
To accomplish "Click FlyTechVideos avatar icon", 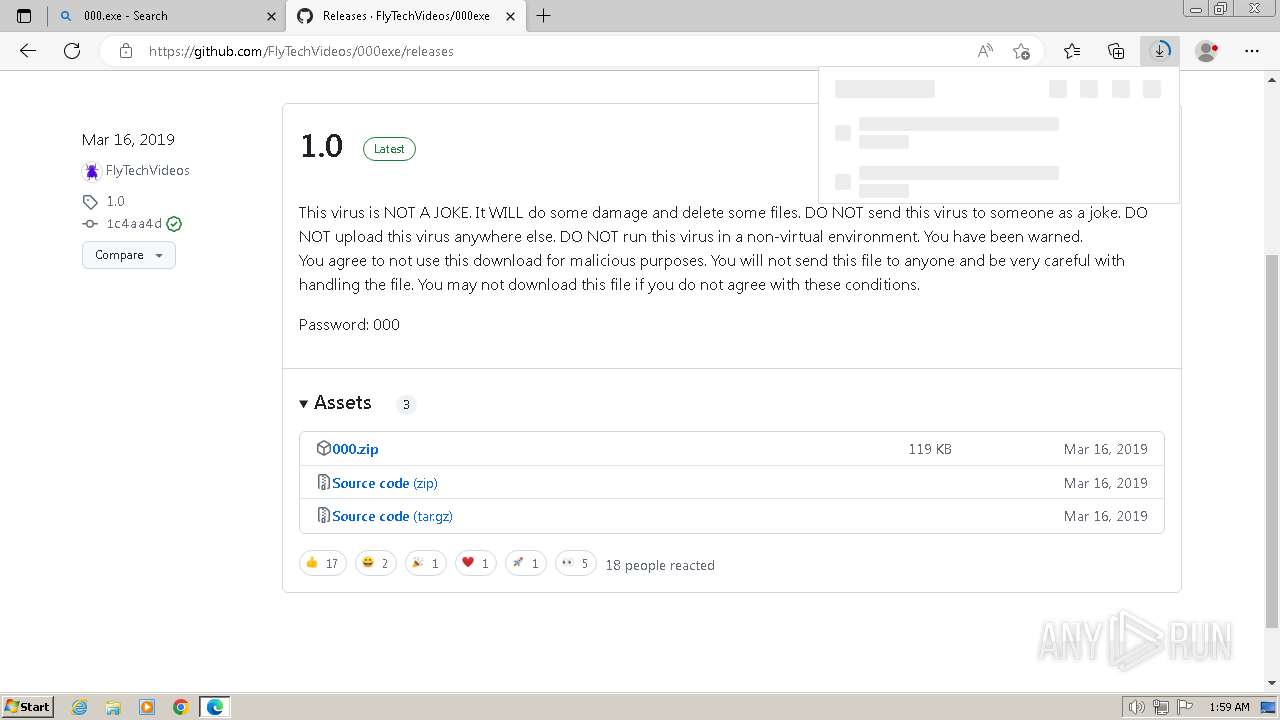I will click(x=92, y=171).
